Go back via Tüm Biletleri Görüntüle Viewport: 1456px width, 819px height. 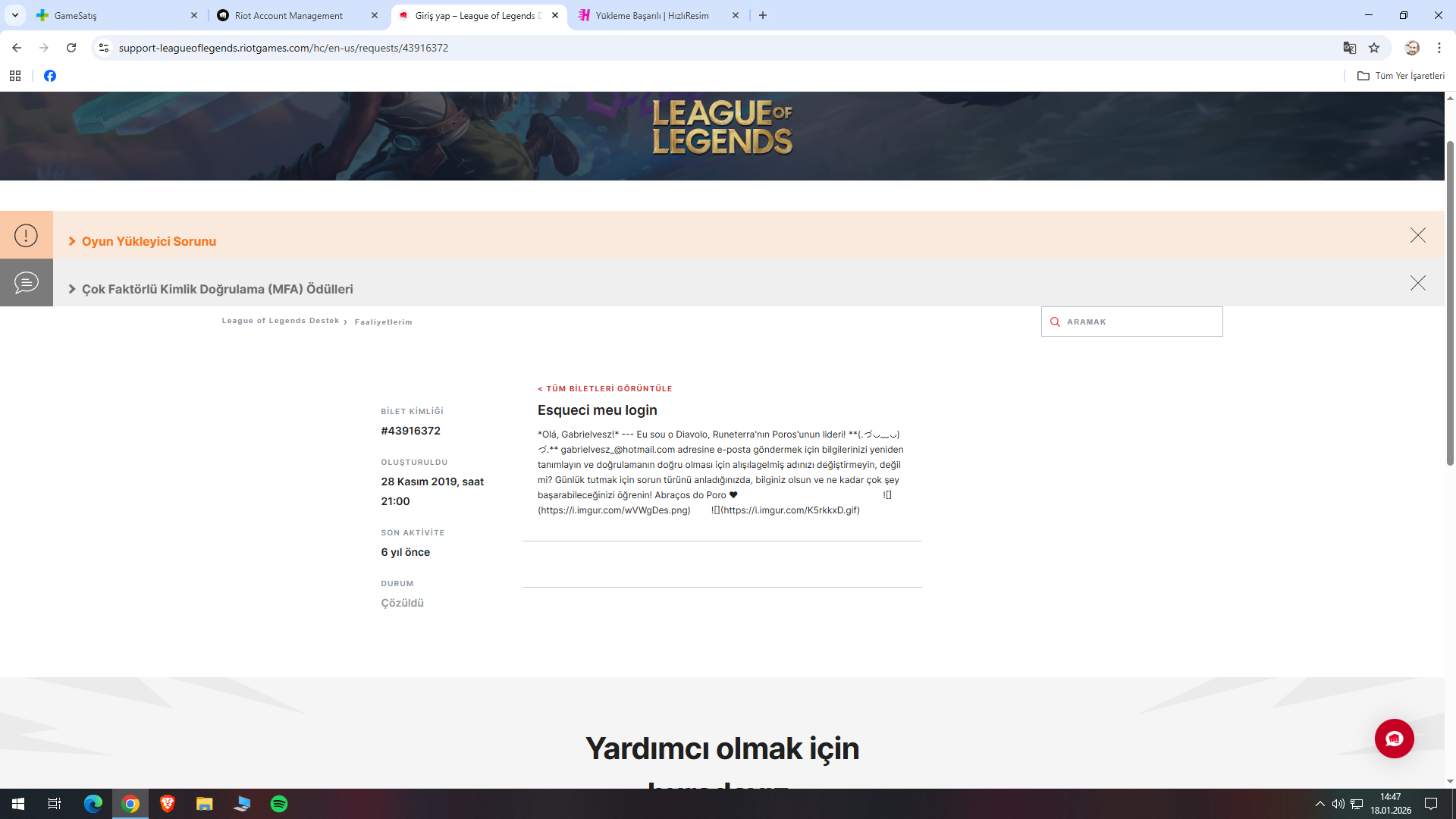tap(605, 388)
